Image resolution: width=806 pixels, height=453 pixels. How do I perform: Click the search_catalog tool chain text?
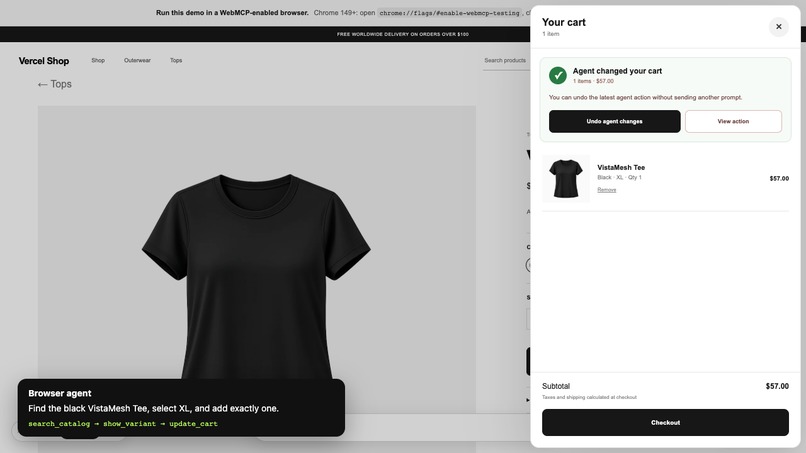click(123, 424)
